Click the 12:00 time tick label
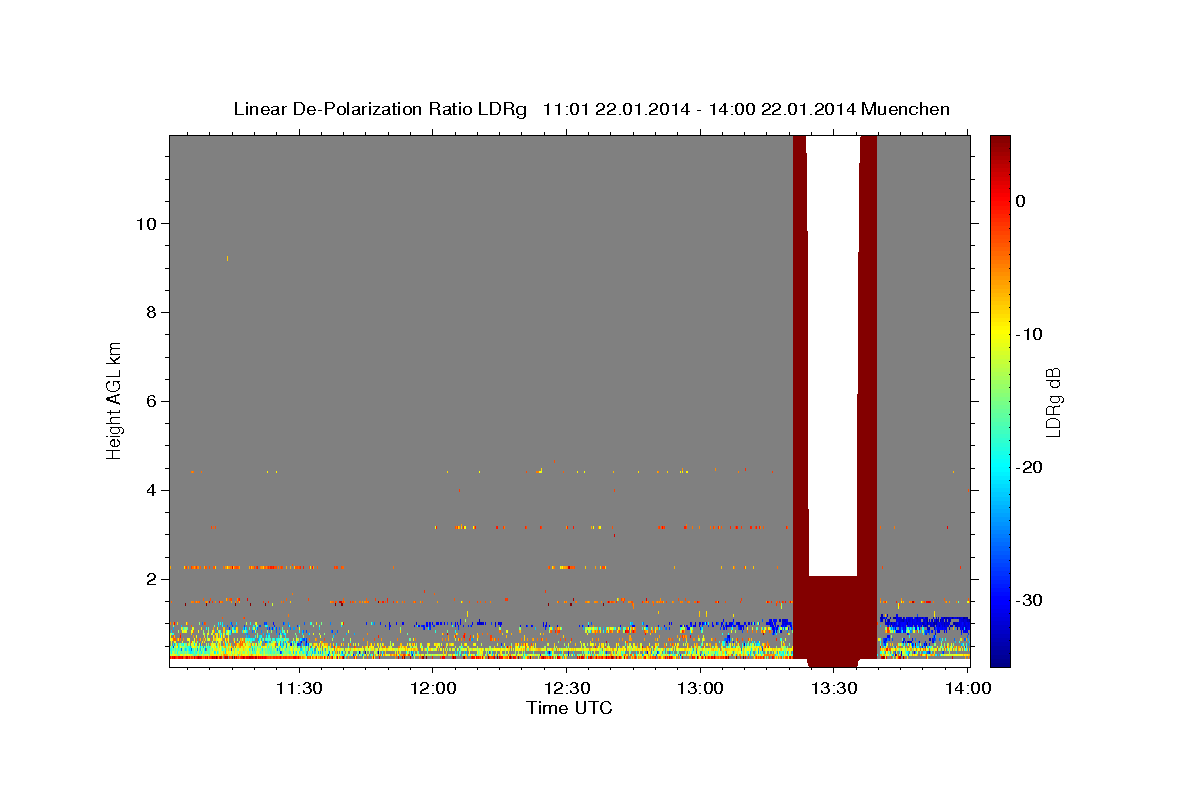This screenshot has height=800, width=1200. pos(434,688)
